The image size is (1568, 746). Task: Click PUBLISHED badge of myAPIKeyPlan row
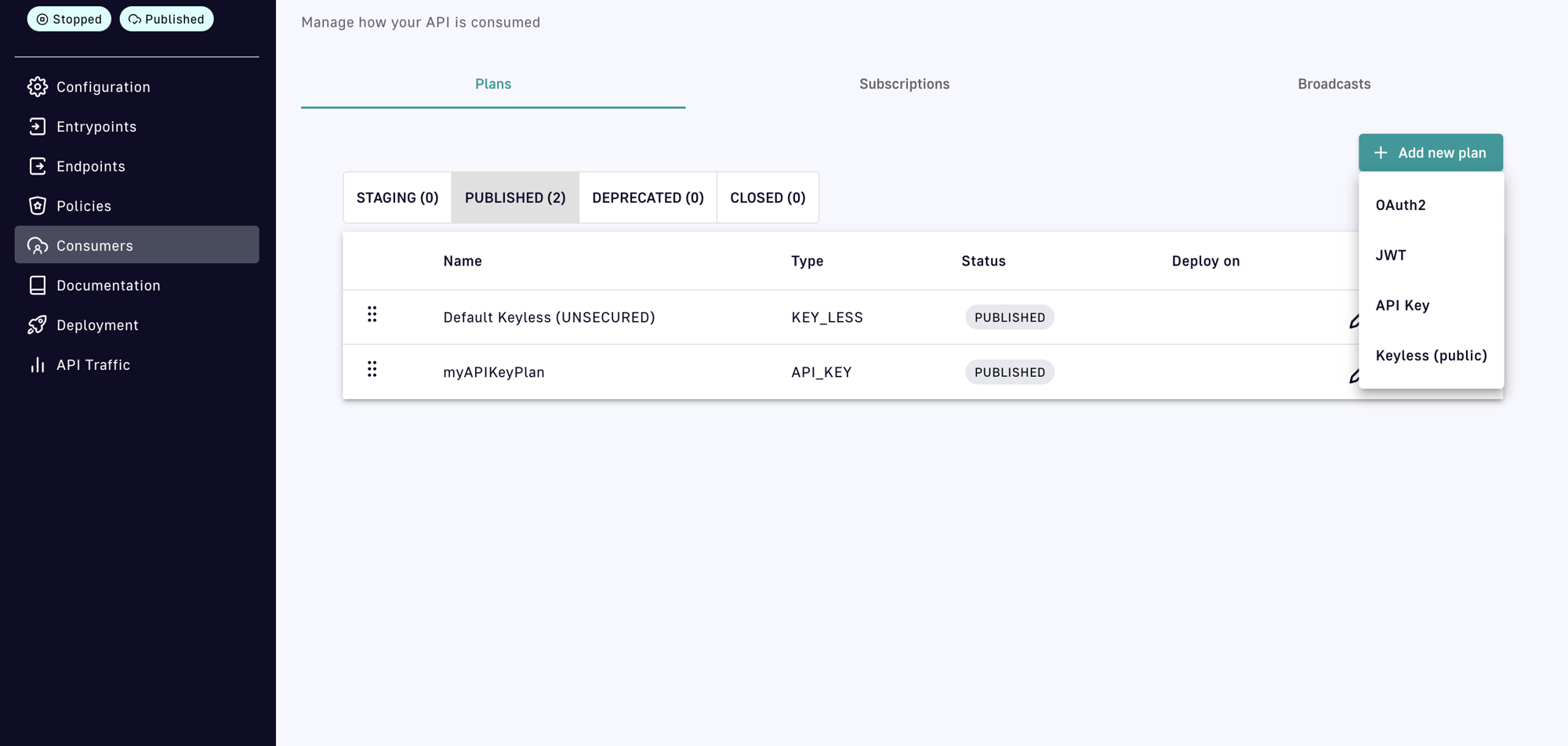tap(1010, 372)
